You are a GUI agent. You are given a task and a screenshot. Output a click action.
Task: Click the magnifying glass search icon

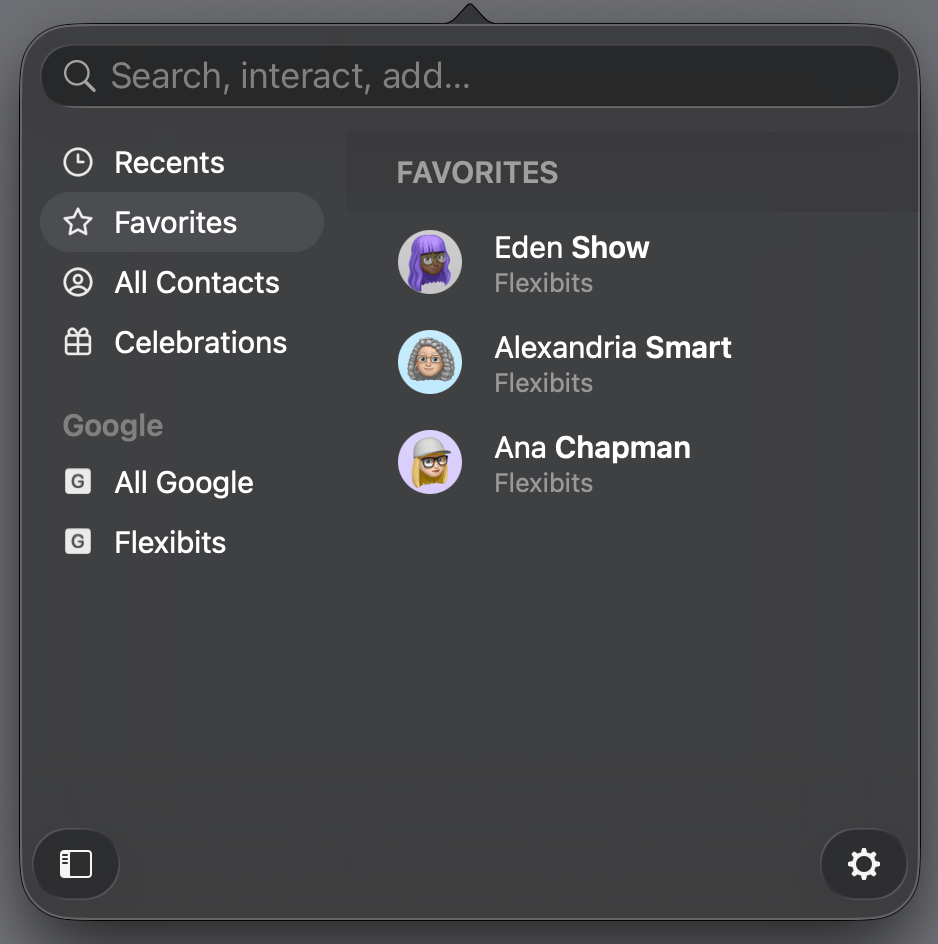[x=79, y=76]
